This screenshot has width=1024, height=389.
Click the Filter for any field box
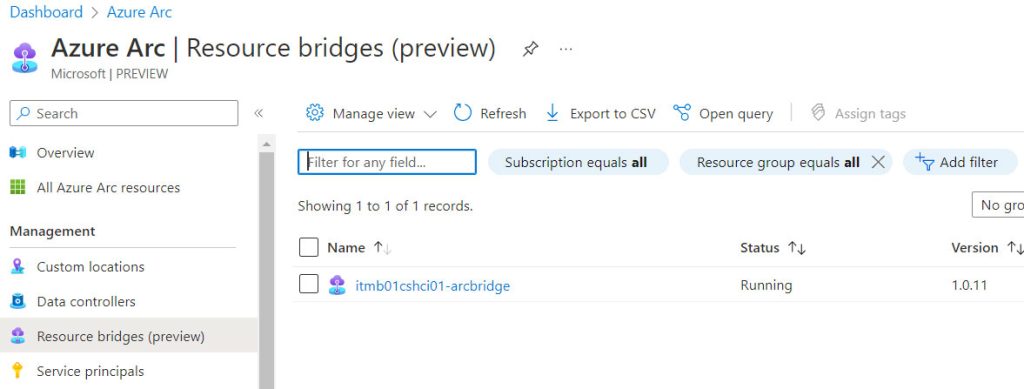387,162
